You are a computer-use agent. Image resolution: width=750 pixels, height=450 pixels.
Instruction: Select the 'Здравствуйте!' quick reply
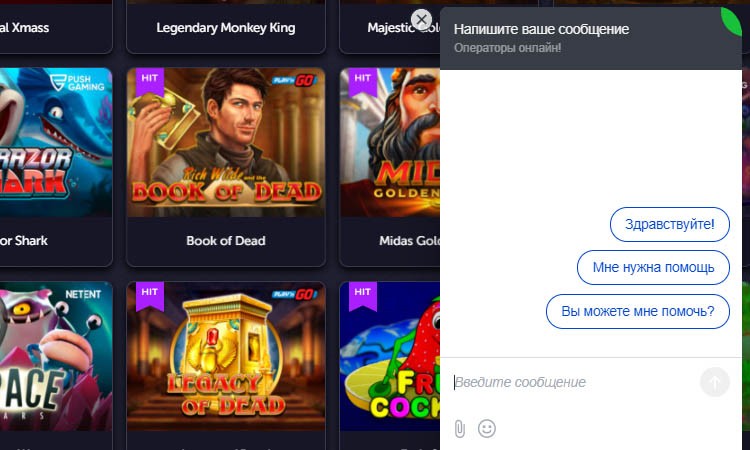pyautogui.click(x=670, y=224)
